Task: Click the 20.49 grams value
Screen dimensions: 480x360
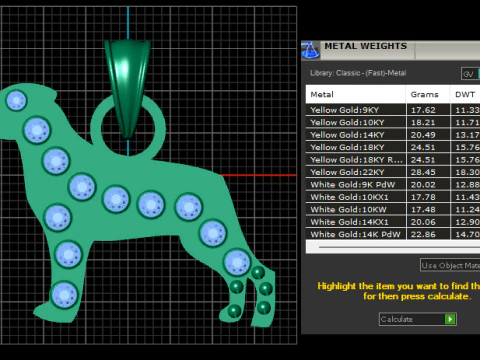Action: click(x=423, y=135)
